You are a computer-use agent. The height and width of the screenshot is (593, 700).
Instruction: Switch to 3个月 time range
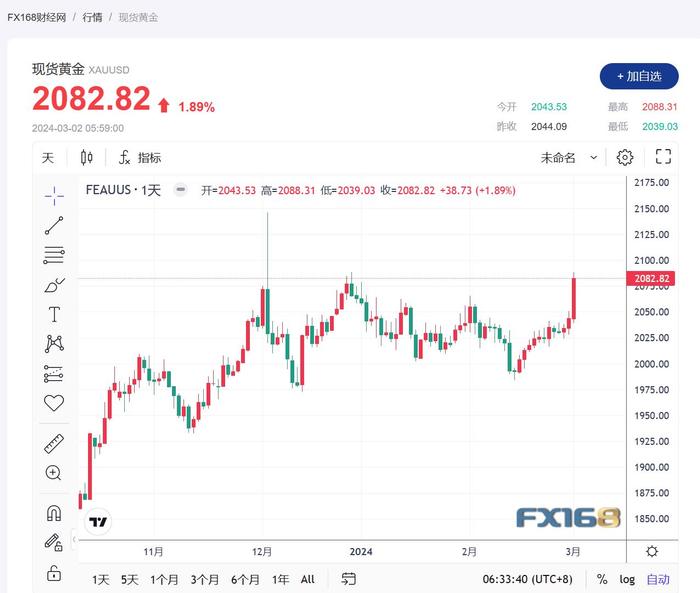(x=204, y=579)
